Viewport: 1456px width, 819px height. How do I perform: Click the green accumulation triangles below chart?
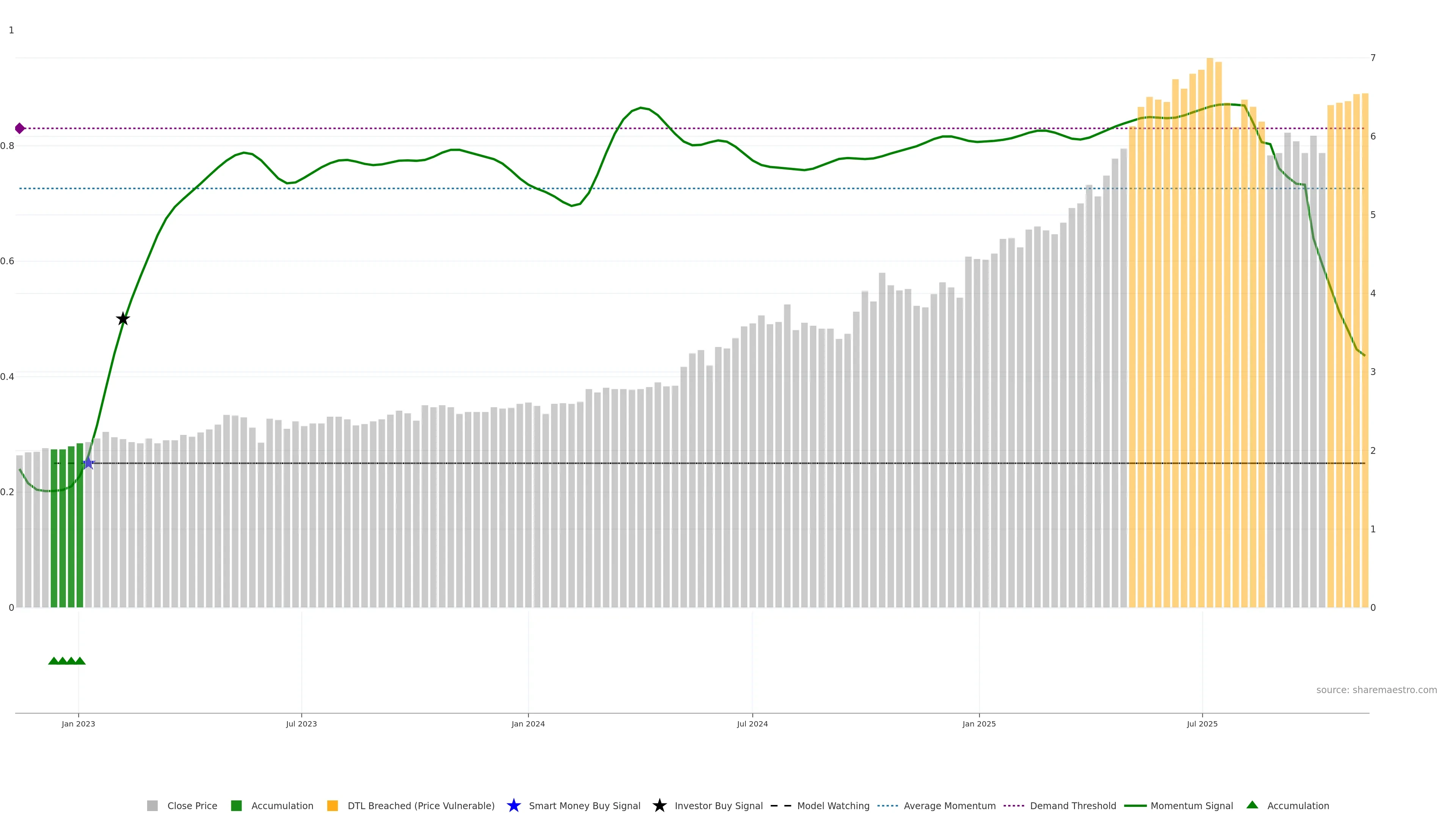(67, 661)
